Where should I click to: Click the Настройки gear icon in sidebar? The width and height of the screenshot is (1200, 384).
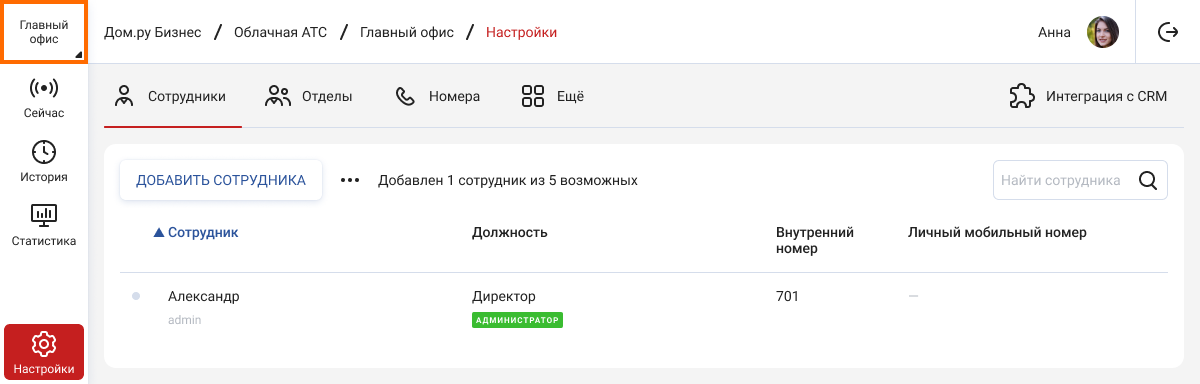click(x=44, y=345)
